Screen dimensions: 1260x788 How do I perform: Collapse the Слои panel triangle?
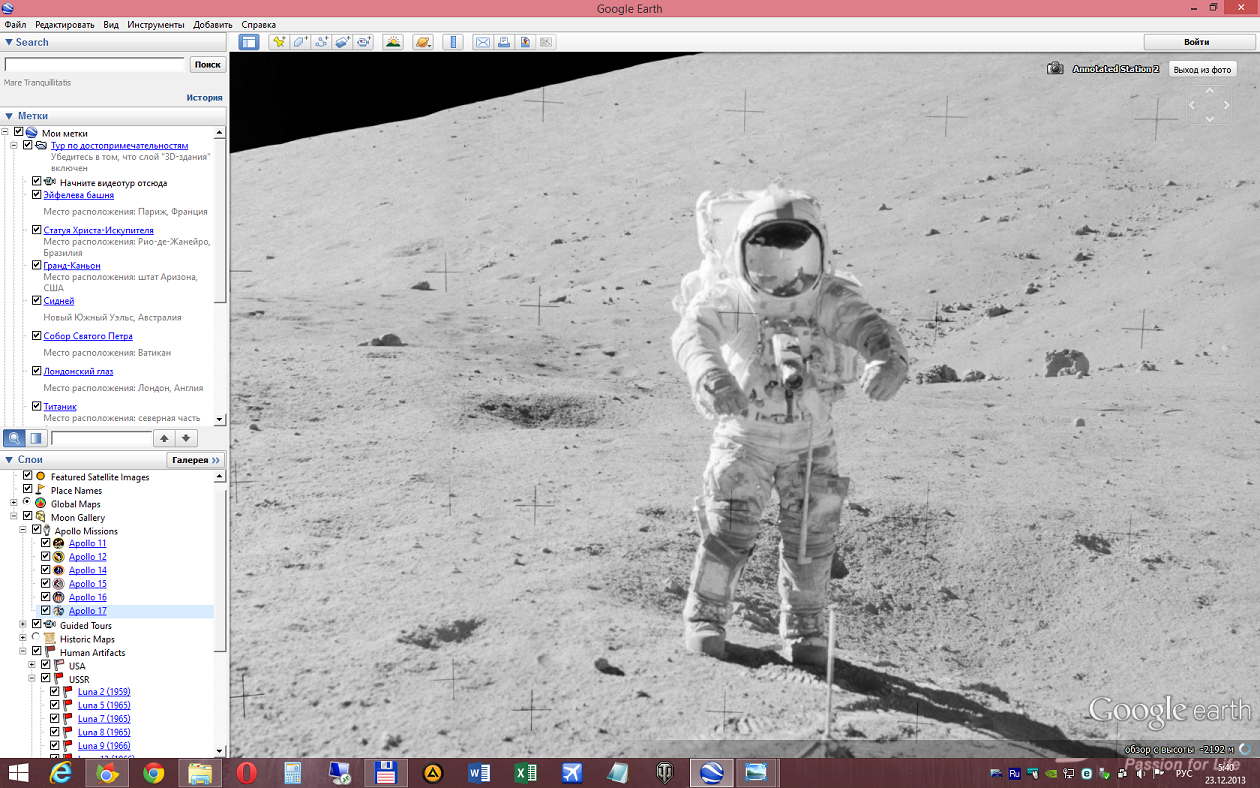[8, 460]
